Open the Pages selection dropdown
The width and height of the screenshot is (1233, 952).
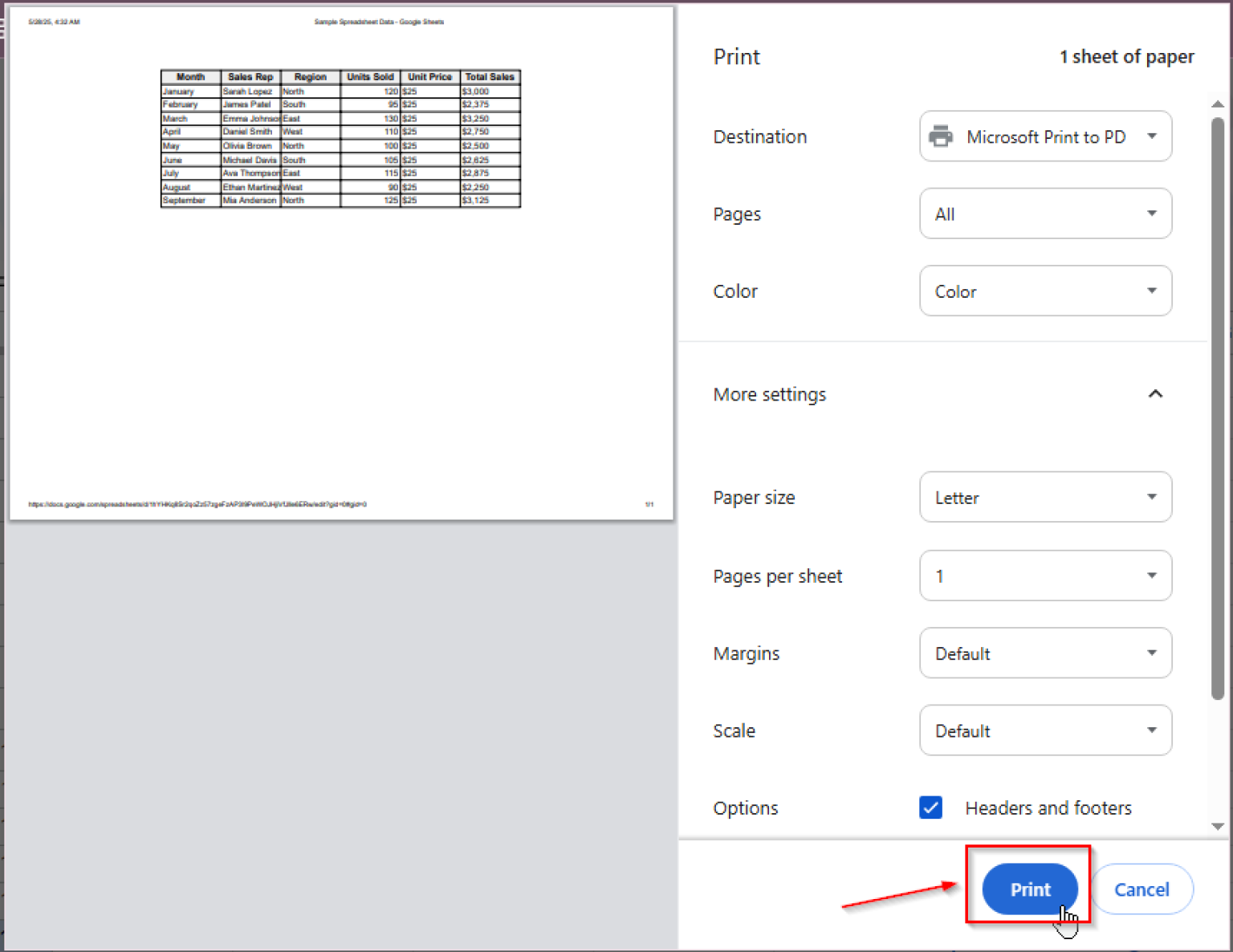[x=1044, y=214]
